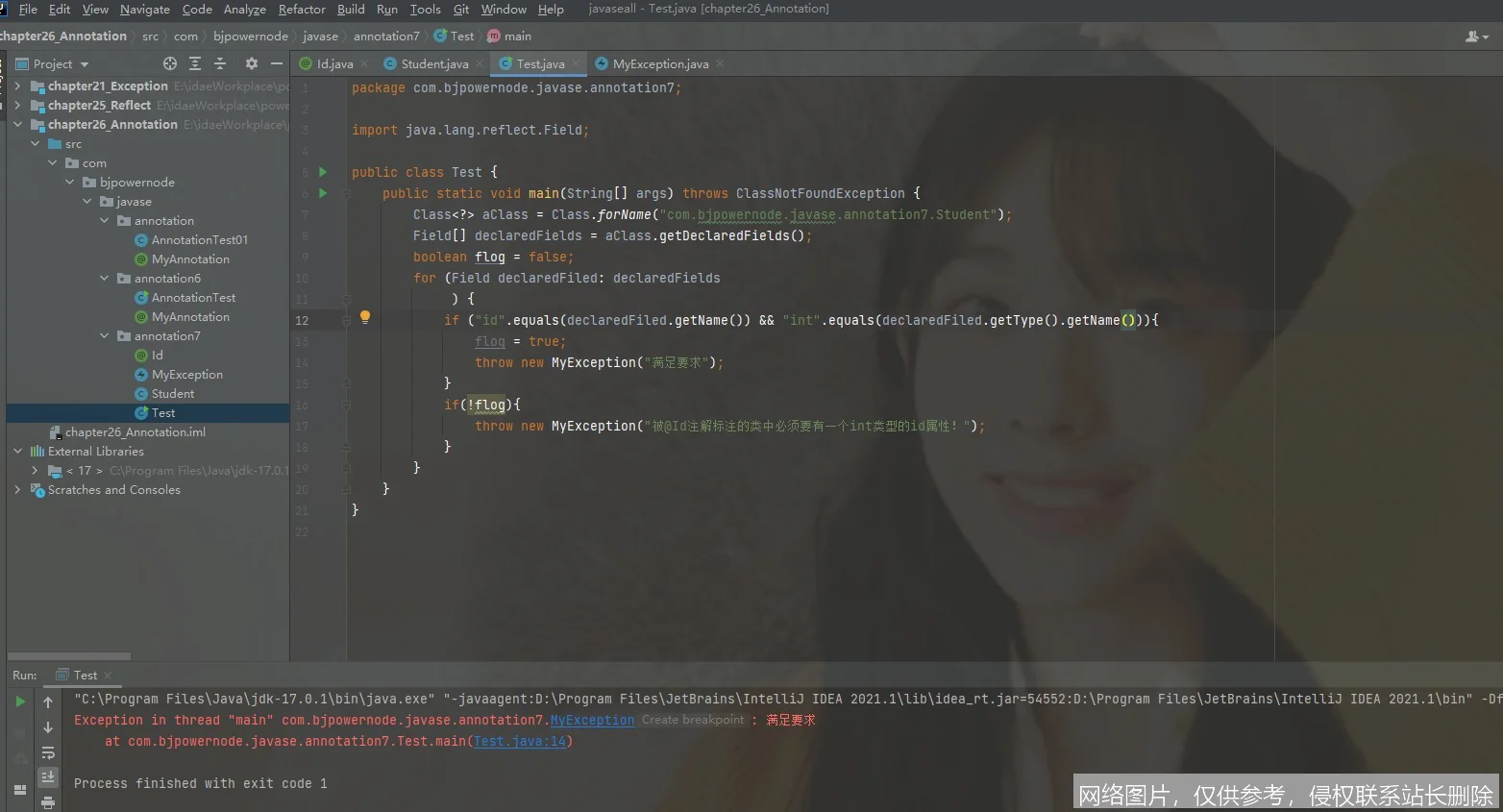Toggle scroll to end in Run console

click(48, 776)
